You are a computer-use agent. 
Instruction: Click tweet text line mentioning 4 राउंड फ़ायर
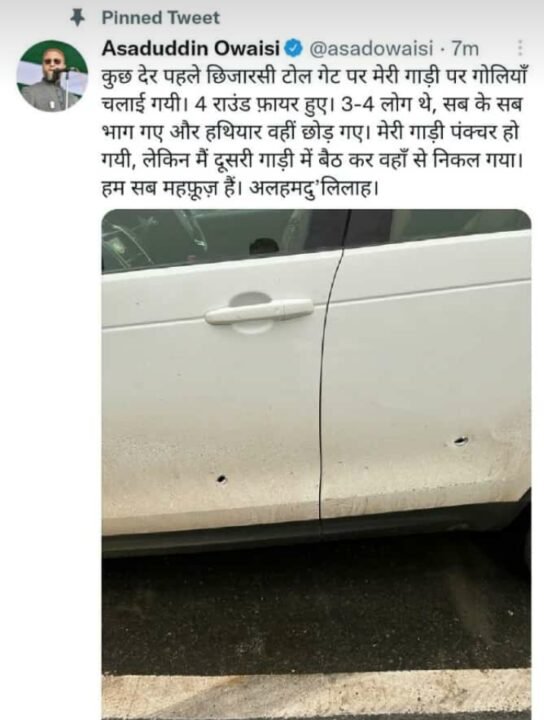click(x=312, y=105)
